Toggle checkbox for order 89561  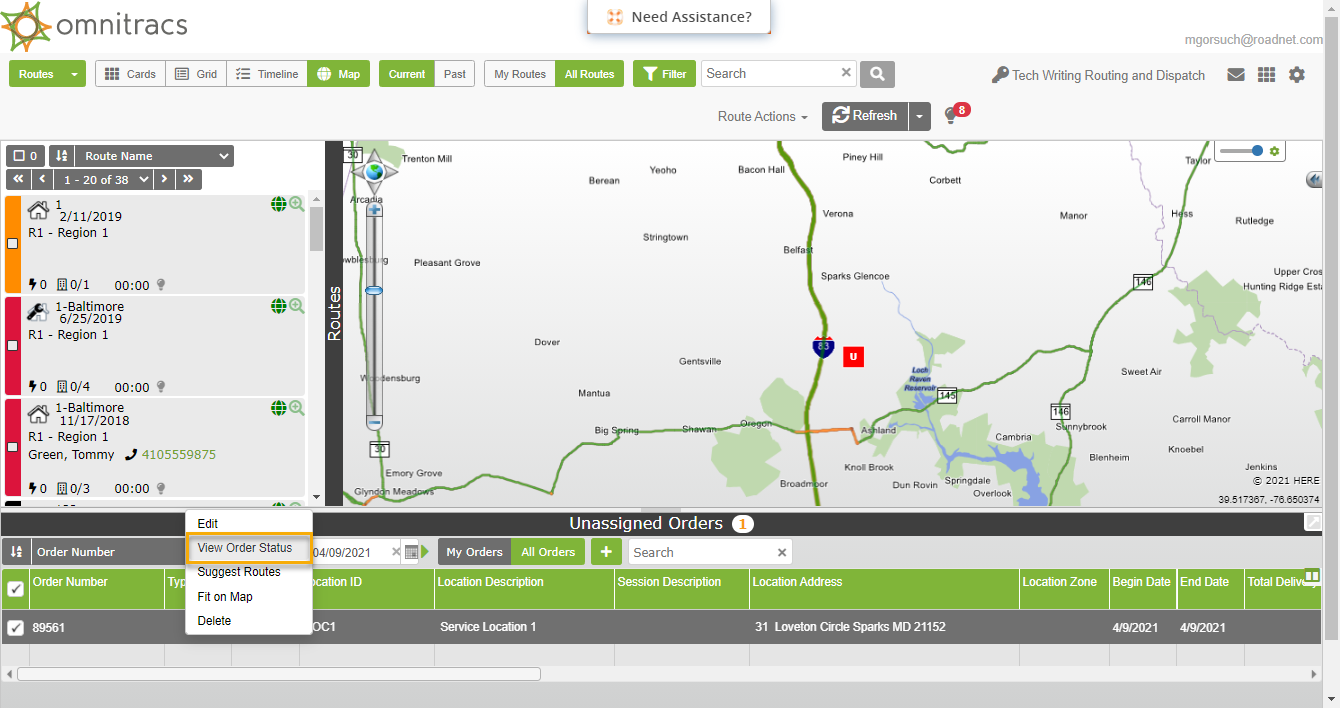click(x=16, y=628)
